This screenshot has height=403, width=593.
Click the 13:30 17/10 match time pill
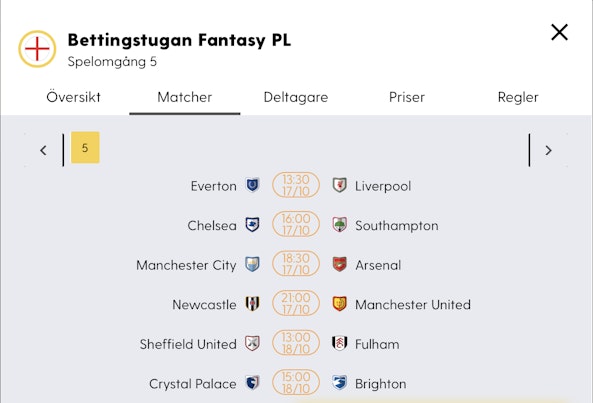click(x=296, y=185)
